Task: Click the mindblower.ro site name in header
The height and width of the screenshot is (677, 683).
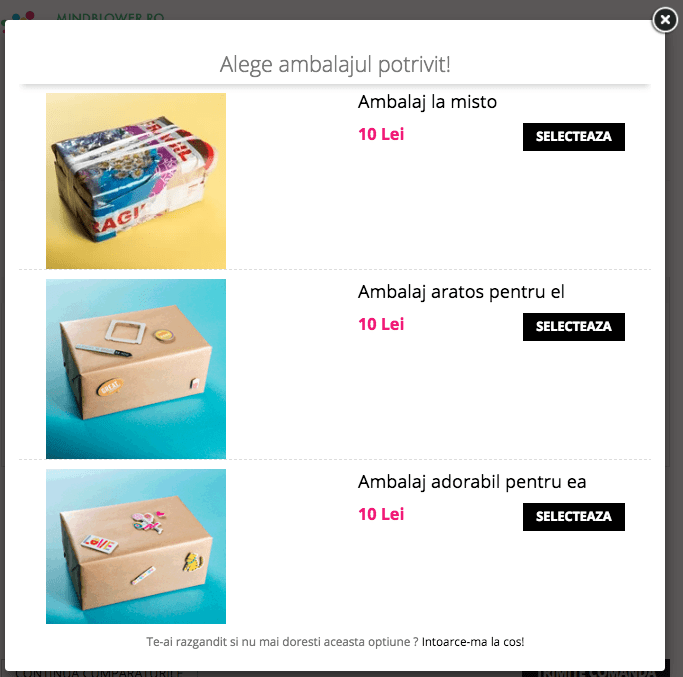Action: point(110,17)
